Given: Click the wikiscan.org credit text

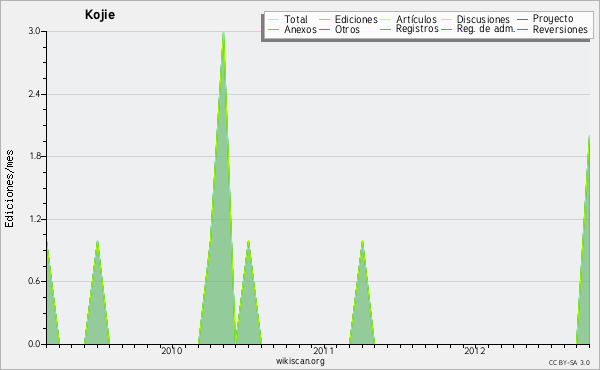Looking at the screenshot, I should coord(300,361).
